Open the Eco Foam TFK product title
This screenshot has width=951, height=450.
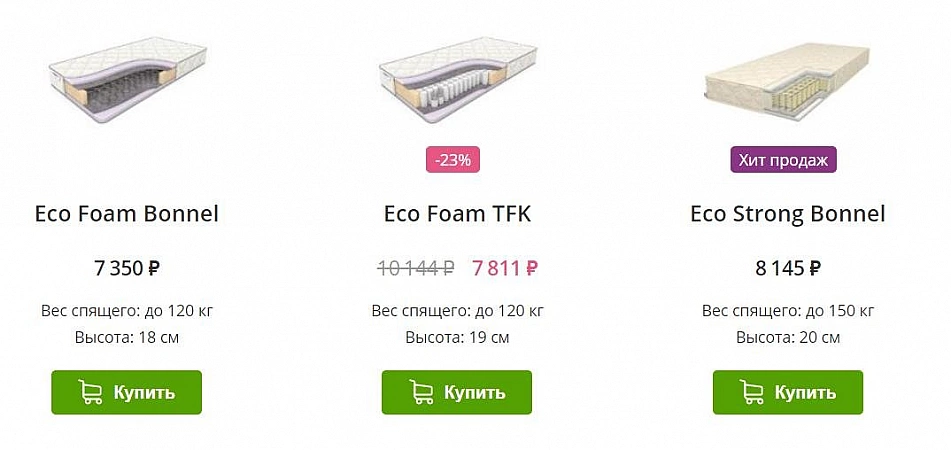[457, 214]
